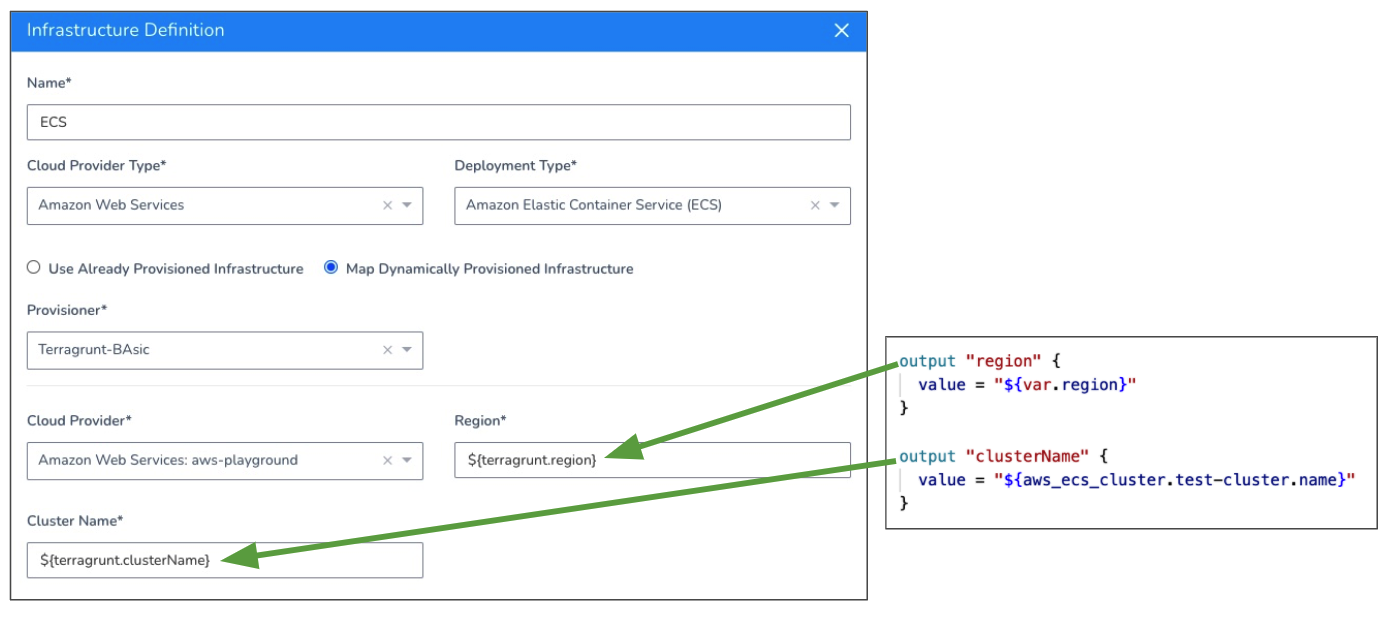This screenshot has height=618, width=1383.
Task: Open the Deployment Type dropdown arrow
Action: (x=835, y=205)
